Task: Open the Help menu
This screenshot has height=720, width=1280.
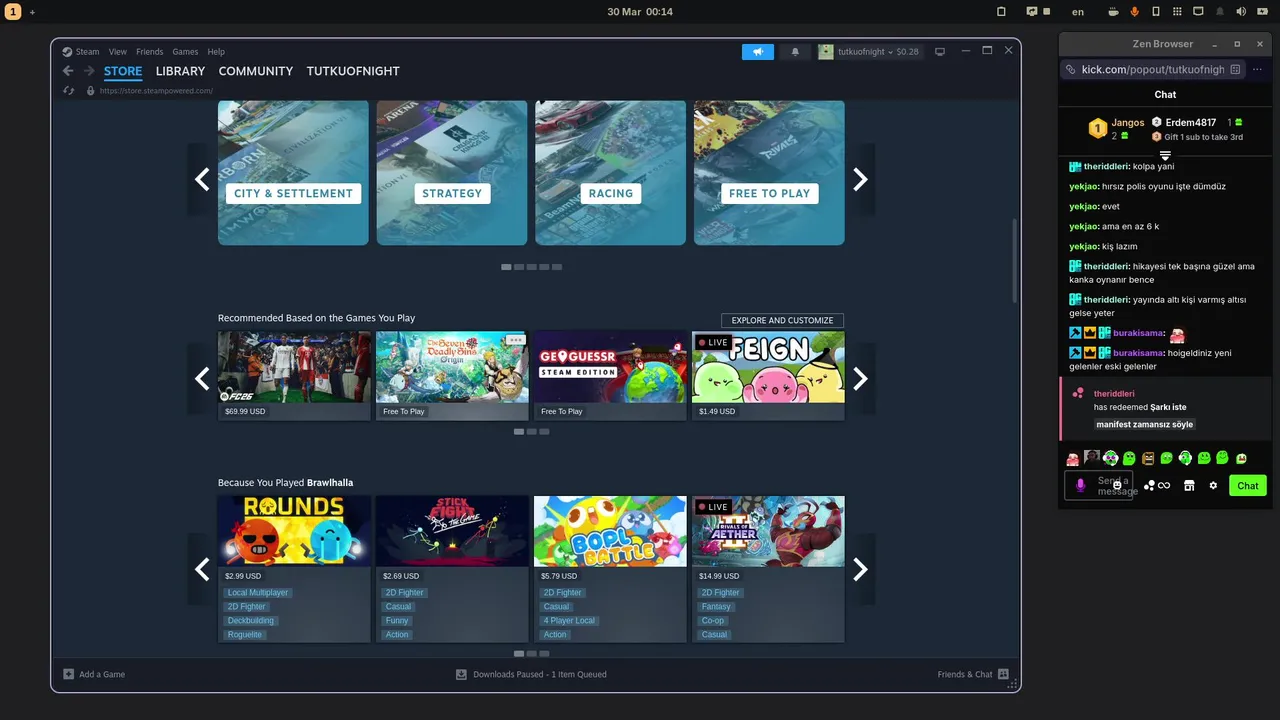Action: [216, 52]
